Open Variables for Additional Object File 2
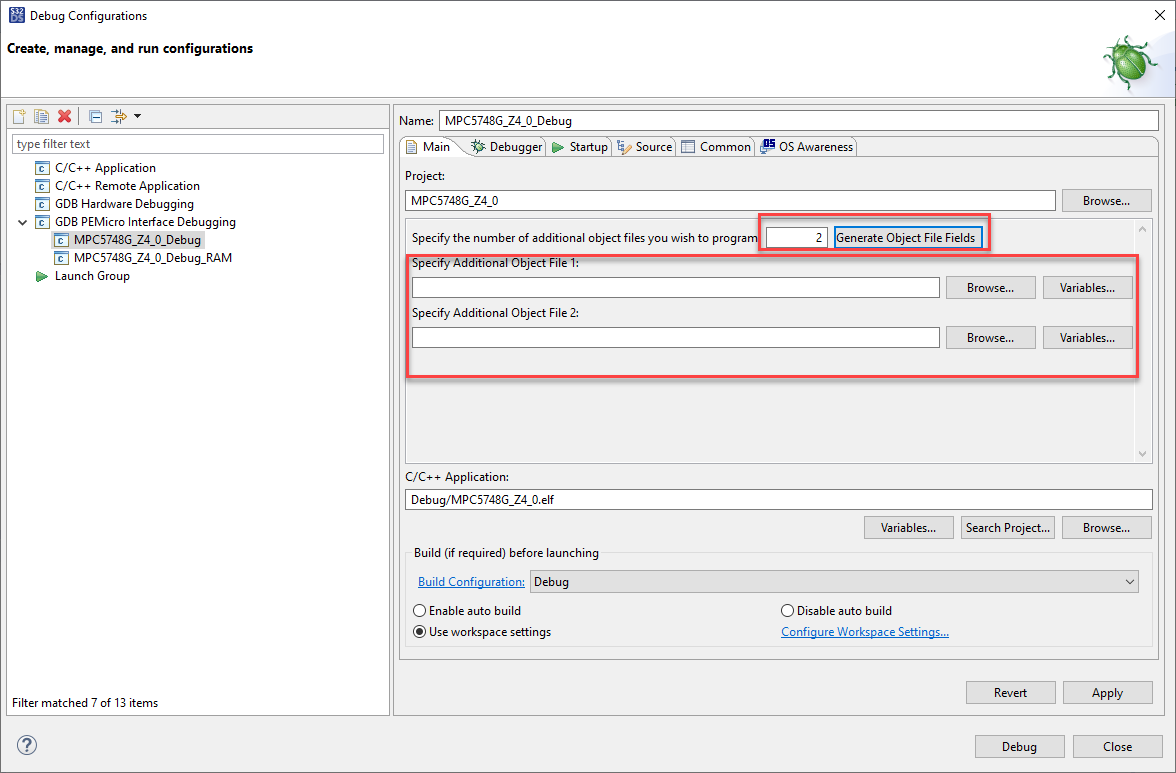This screenshot has height=773, width=1176. (1088, 338)
